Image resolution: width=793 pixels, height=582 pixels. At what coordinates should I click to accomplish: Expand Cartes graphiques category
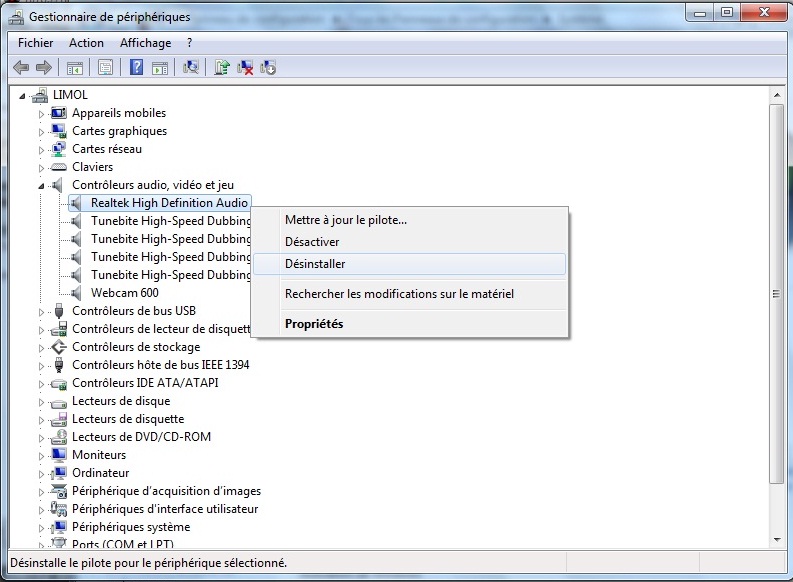click(x=41, y=132)
